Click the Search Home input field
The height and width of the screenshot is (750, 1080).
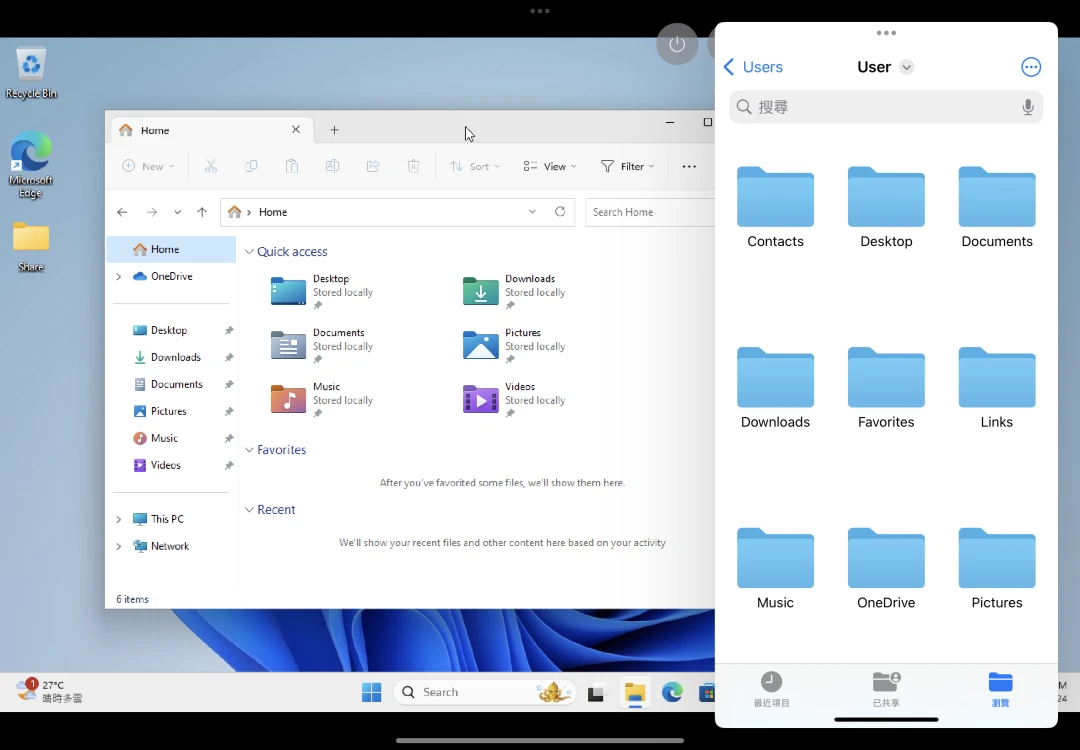tap(648, 212)
